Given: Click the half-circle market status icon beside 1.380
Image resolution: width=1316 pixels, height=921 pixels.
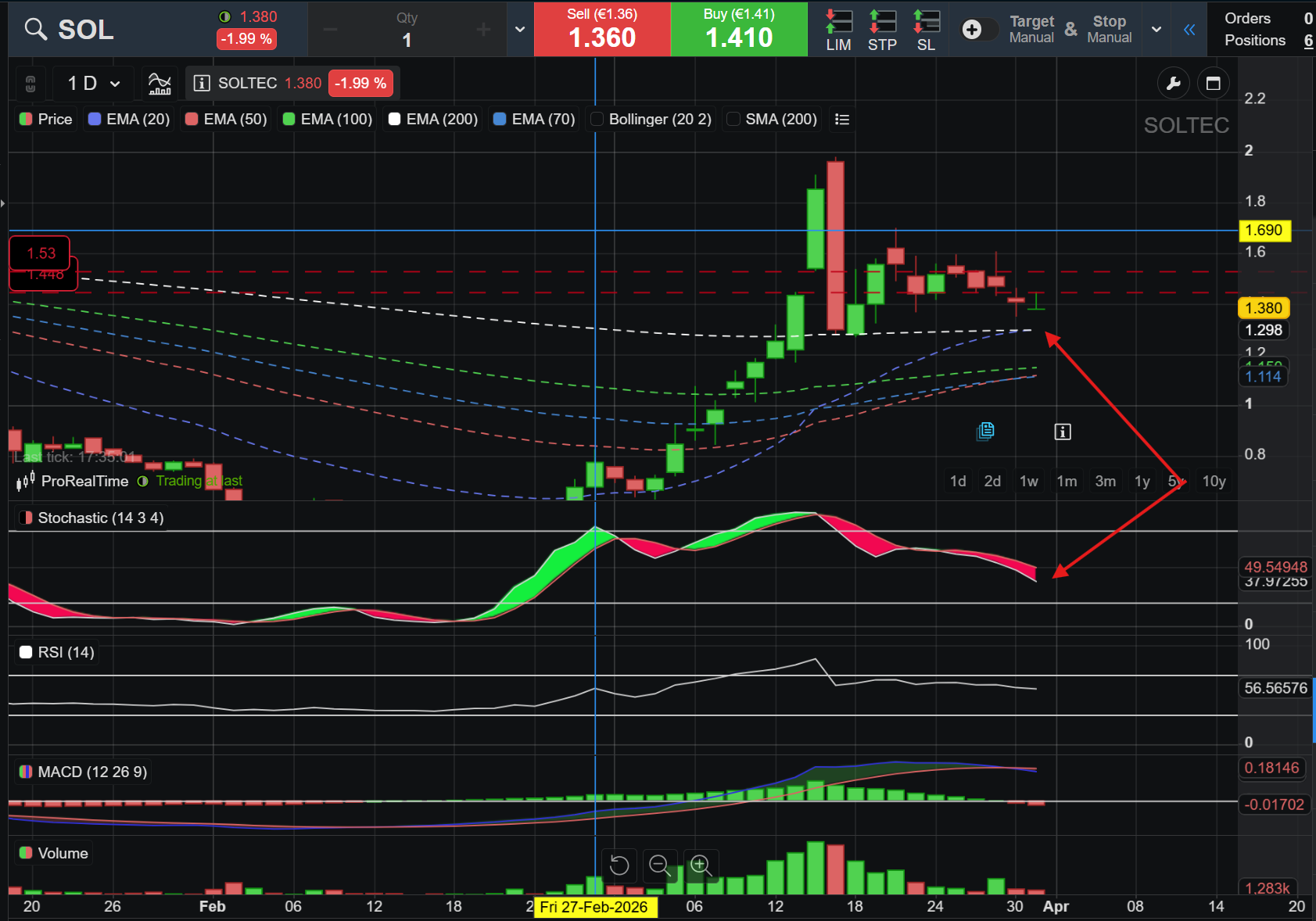Looking at the screenshot, I should 225,16.
